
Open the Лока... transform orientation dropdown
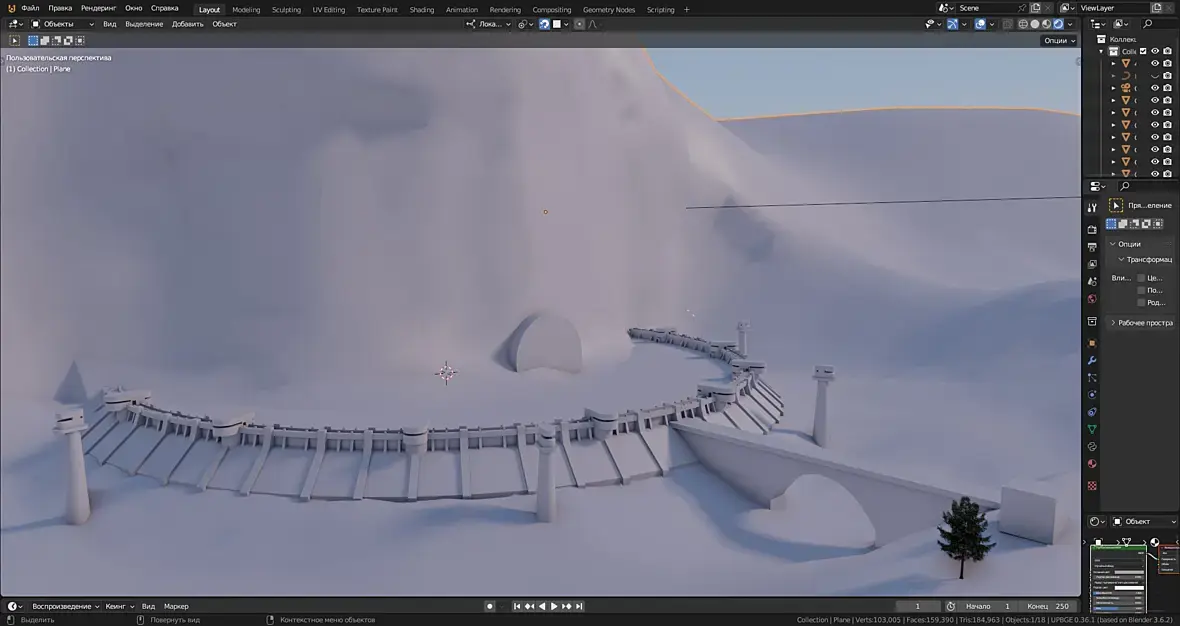click(x=488, y=24)
